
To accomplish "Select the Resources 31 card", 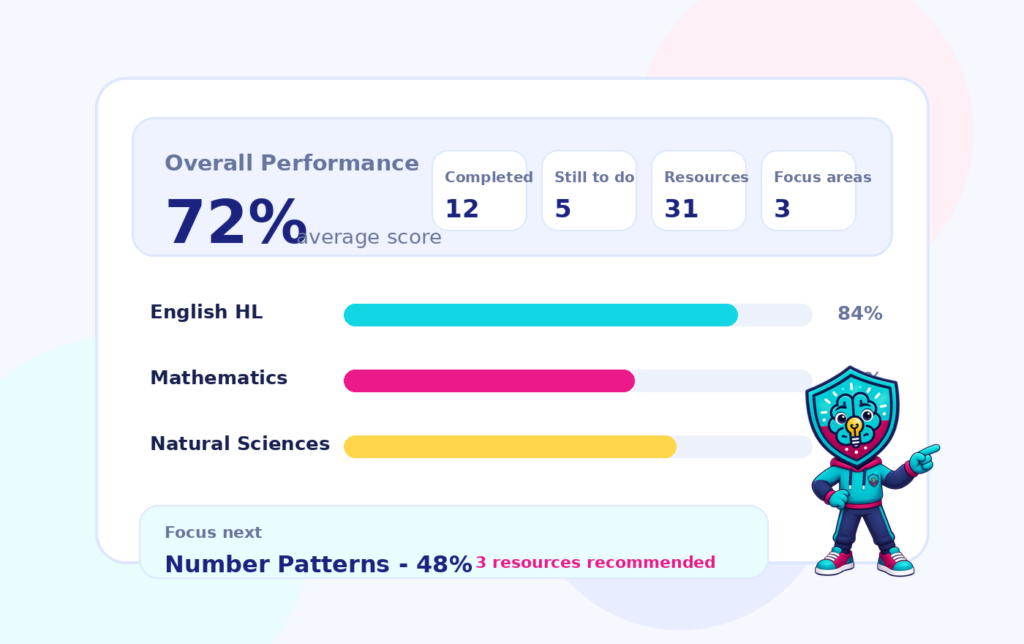I will click(699, 191).
